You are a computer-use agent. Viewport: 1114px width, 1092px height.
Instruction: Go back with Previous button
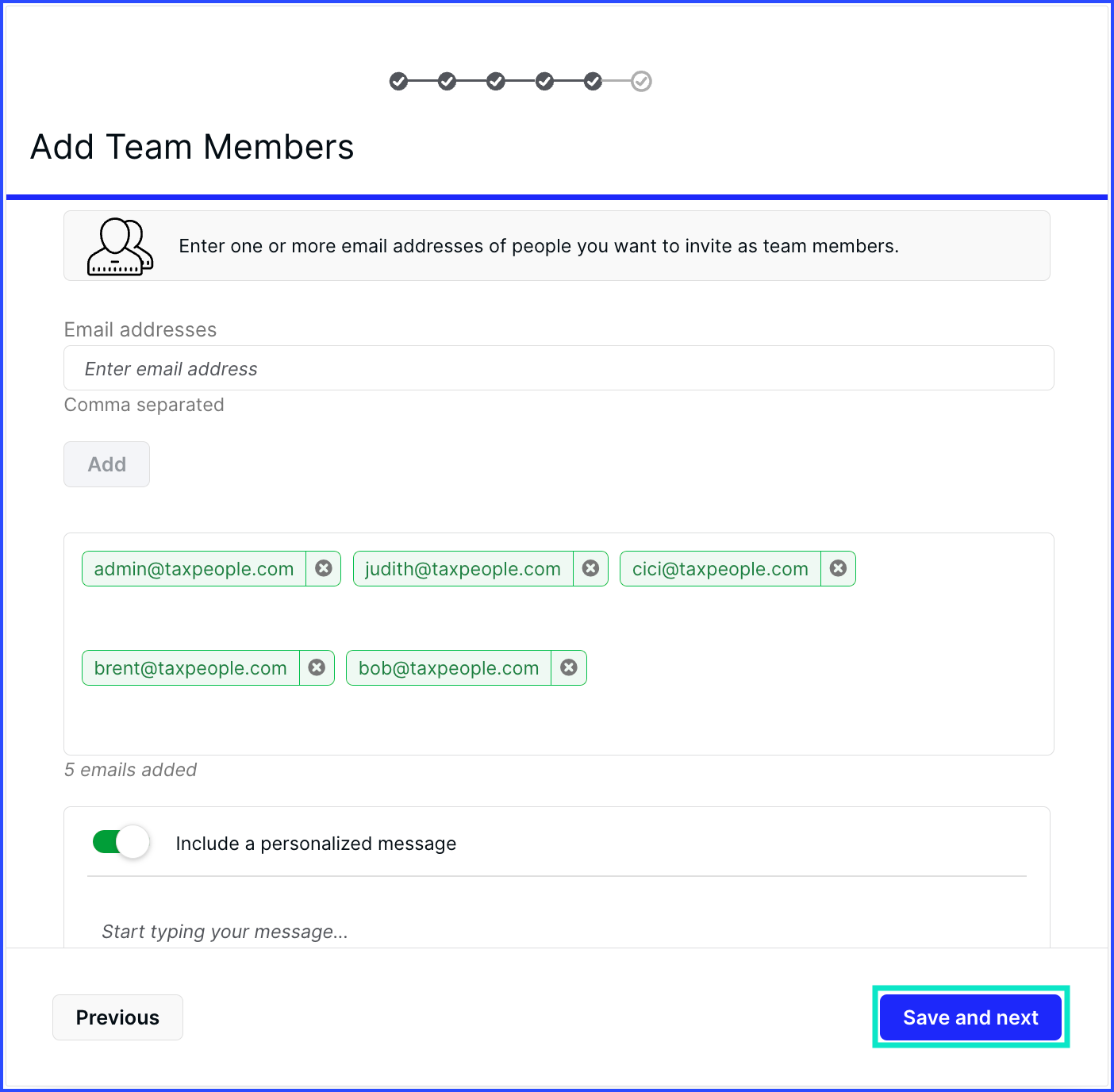pos(117,1017)
